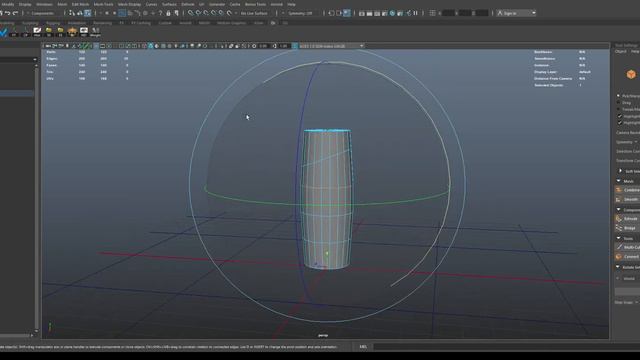Image resolution: width=640 pixels, height=360 pixels.
Task: Expand the Soft Selection section
Action: pos(620,171)
